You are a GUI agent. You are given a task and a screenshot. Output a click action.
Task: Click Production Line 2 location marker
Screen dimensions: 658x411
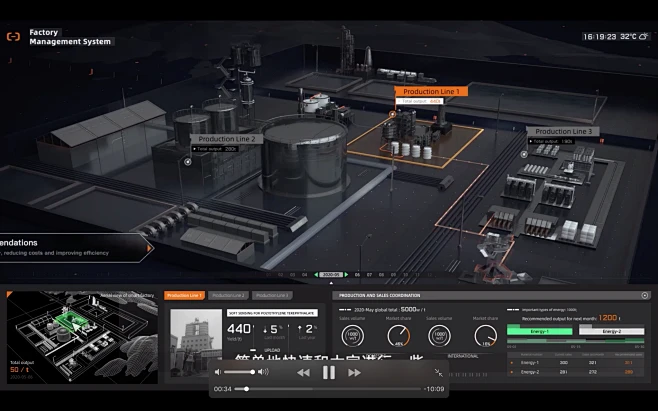point(186,160)
